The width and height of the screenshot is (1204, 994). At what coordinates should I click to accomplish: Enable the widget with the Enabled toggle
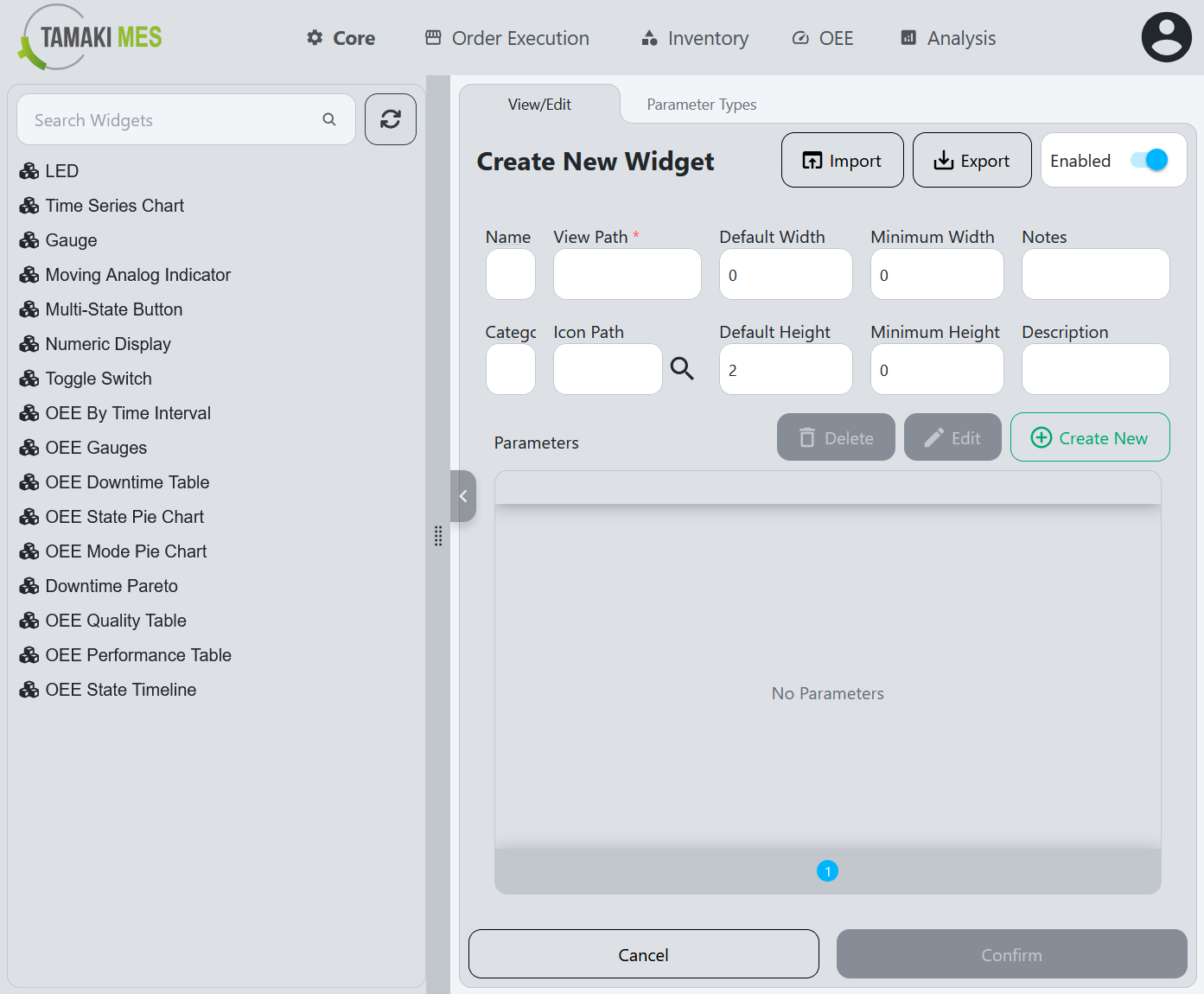[1147, 160]
